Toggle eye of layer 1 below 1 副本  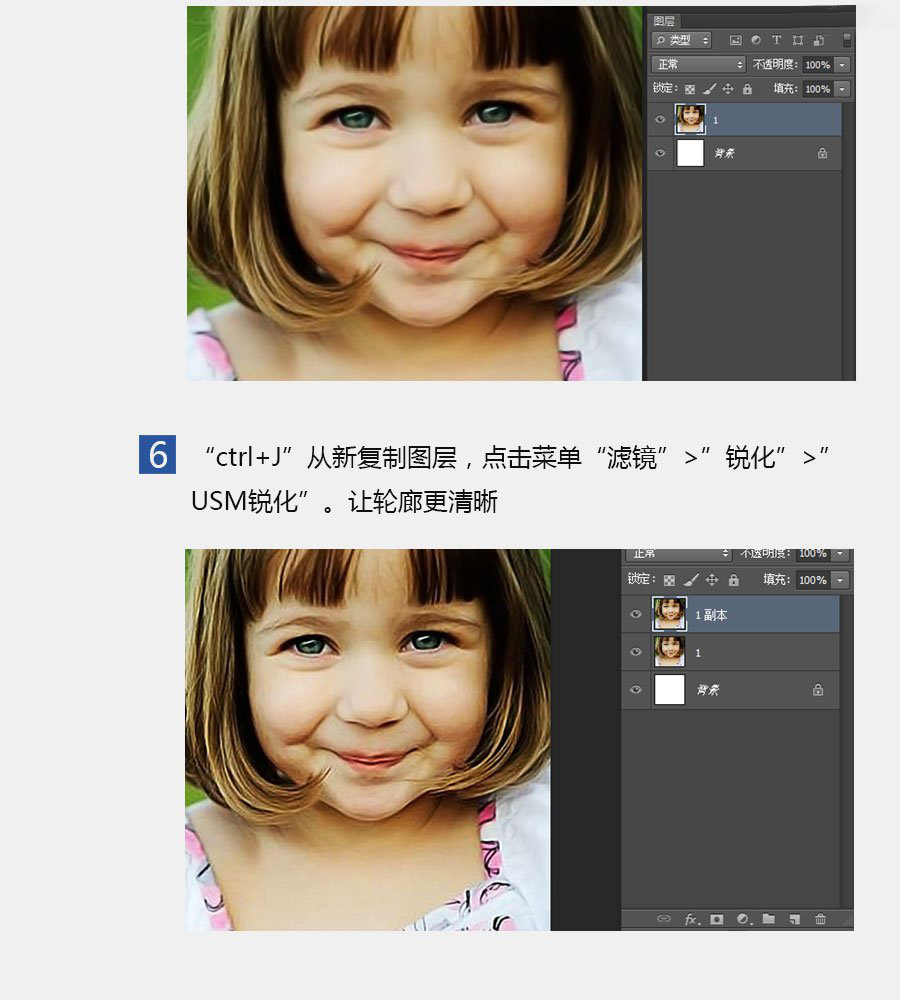tap(636, 652)
